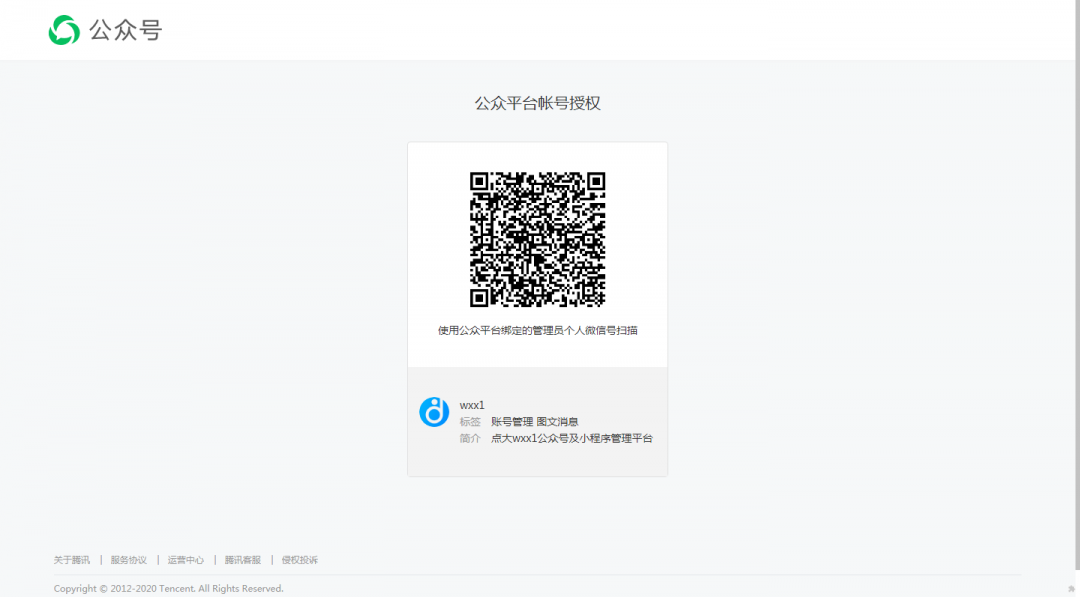Open the 关于腾讯 footer link
1080x597 pixels.
pos(72,560)
